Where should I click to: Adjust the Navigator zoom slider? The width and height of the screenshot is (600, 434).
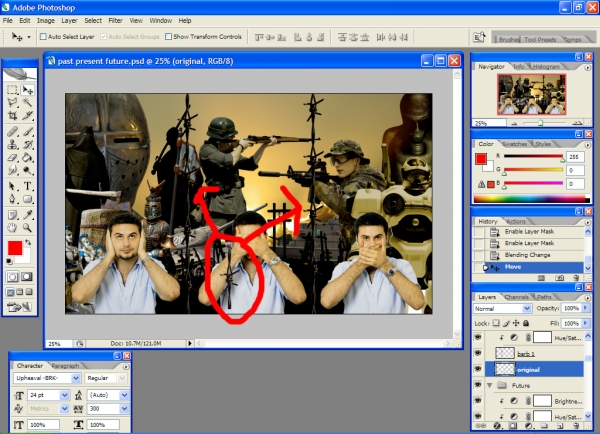[x=540, y=123]
